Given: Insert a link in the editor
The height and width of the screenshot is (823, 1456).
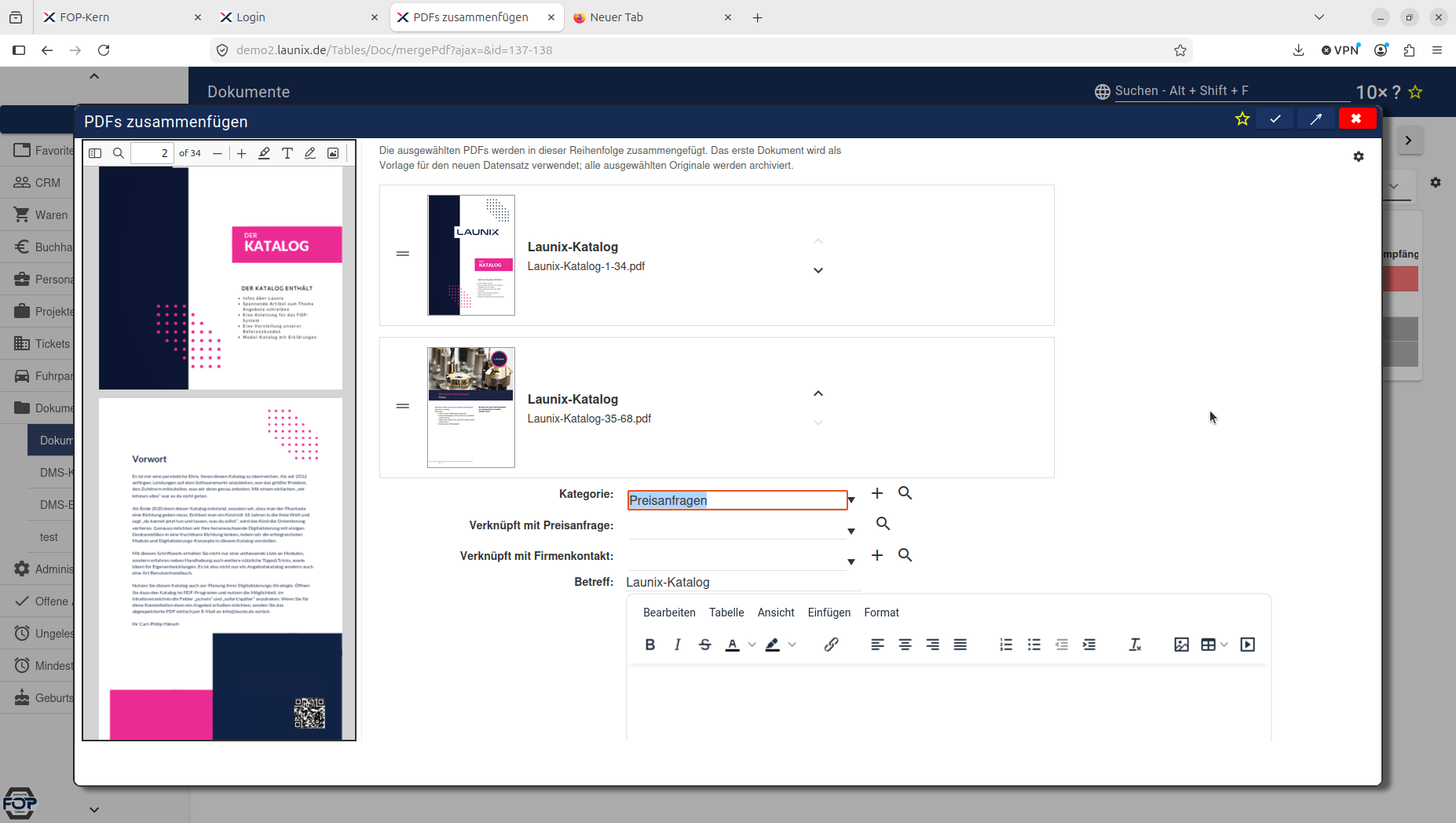Looking at the screenshot, I should pos(832,645).
